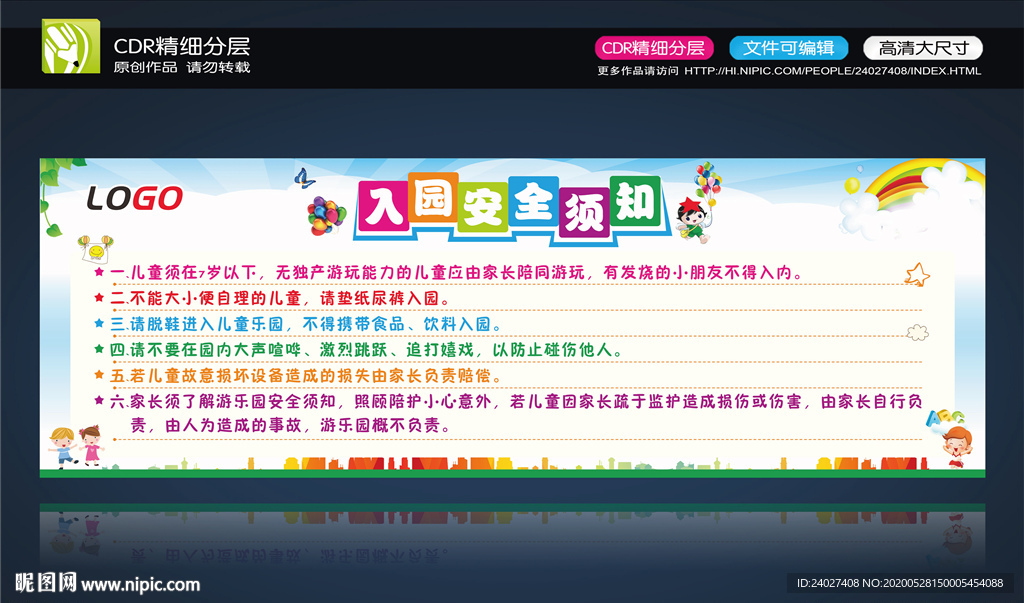The image size is (1024, 603).
Task: Select rule line 六.家长须了解游乐园安全须知
Action: (516, 401)
